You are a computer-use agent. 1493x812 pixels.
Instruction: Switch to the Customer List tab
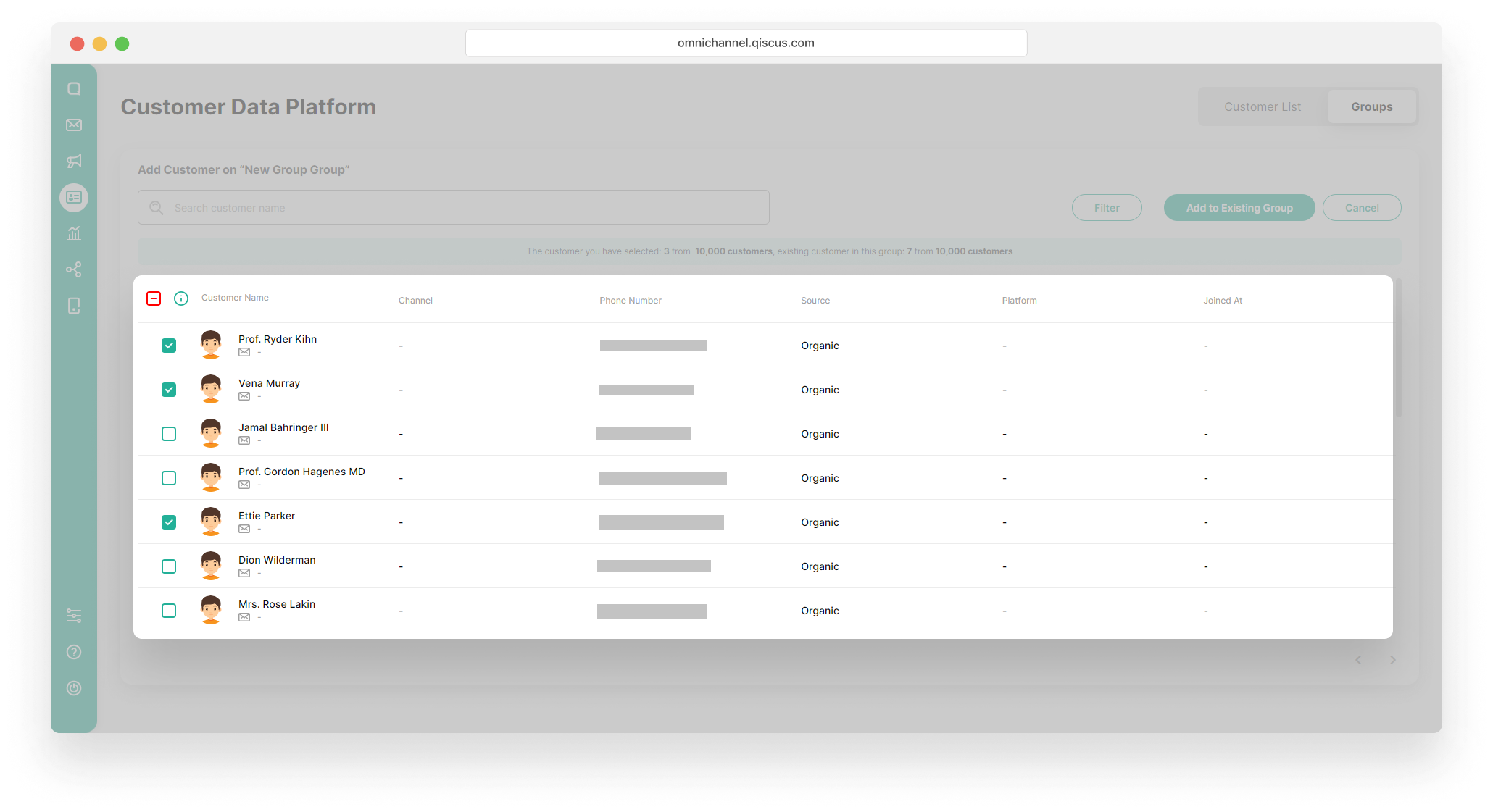(1263, 106)
